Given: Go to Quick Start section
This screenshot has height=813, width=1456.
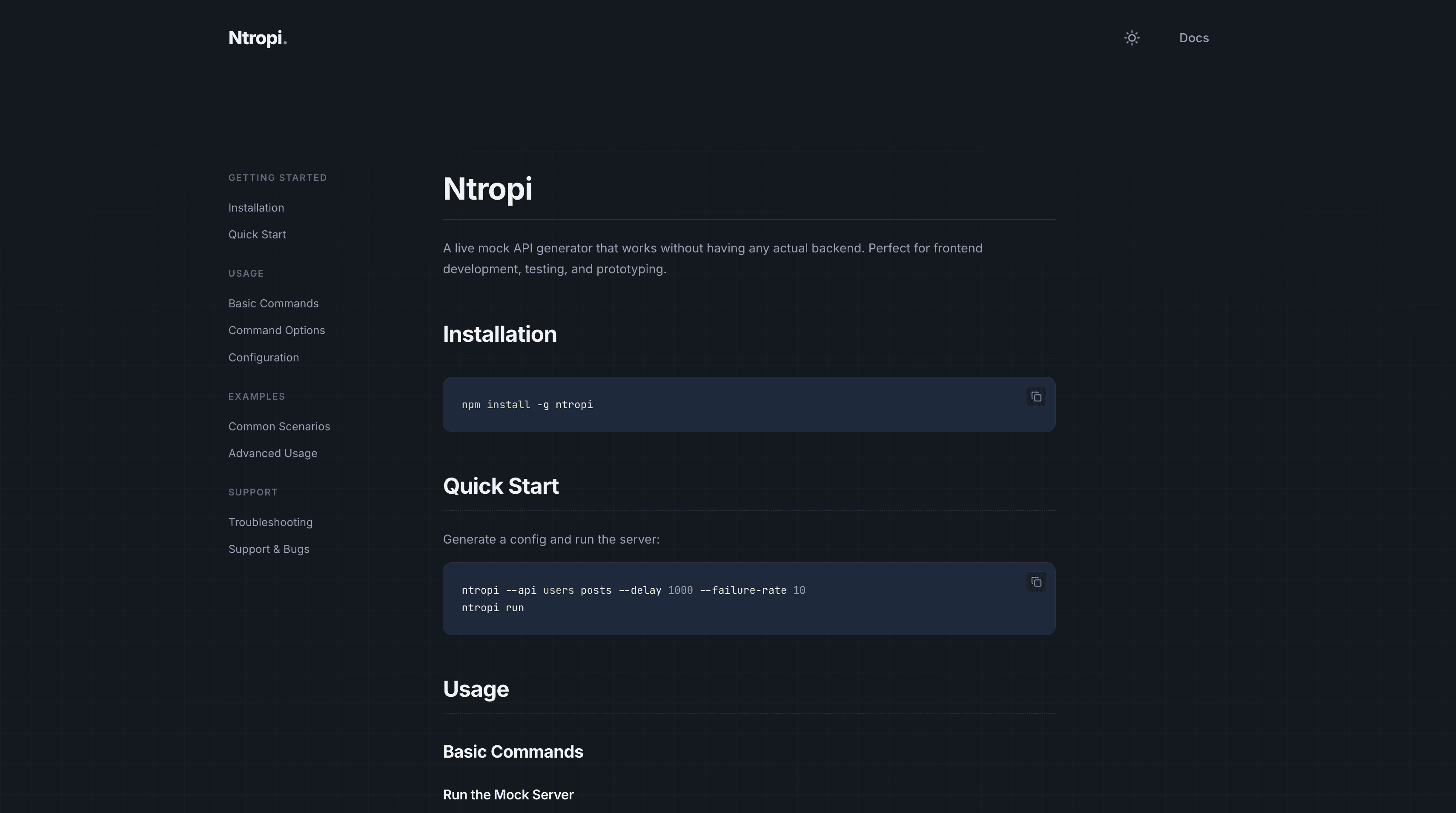Looking at the screenshot, I should tap(257, 234).
